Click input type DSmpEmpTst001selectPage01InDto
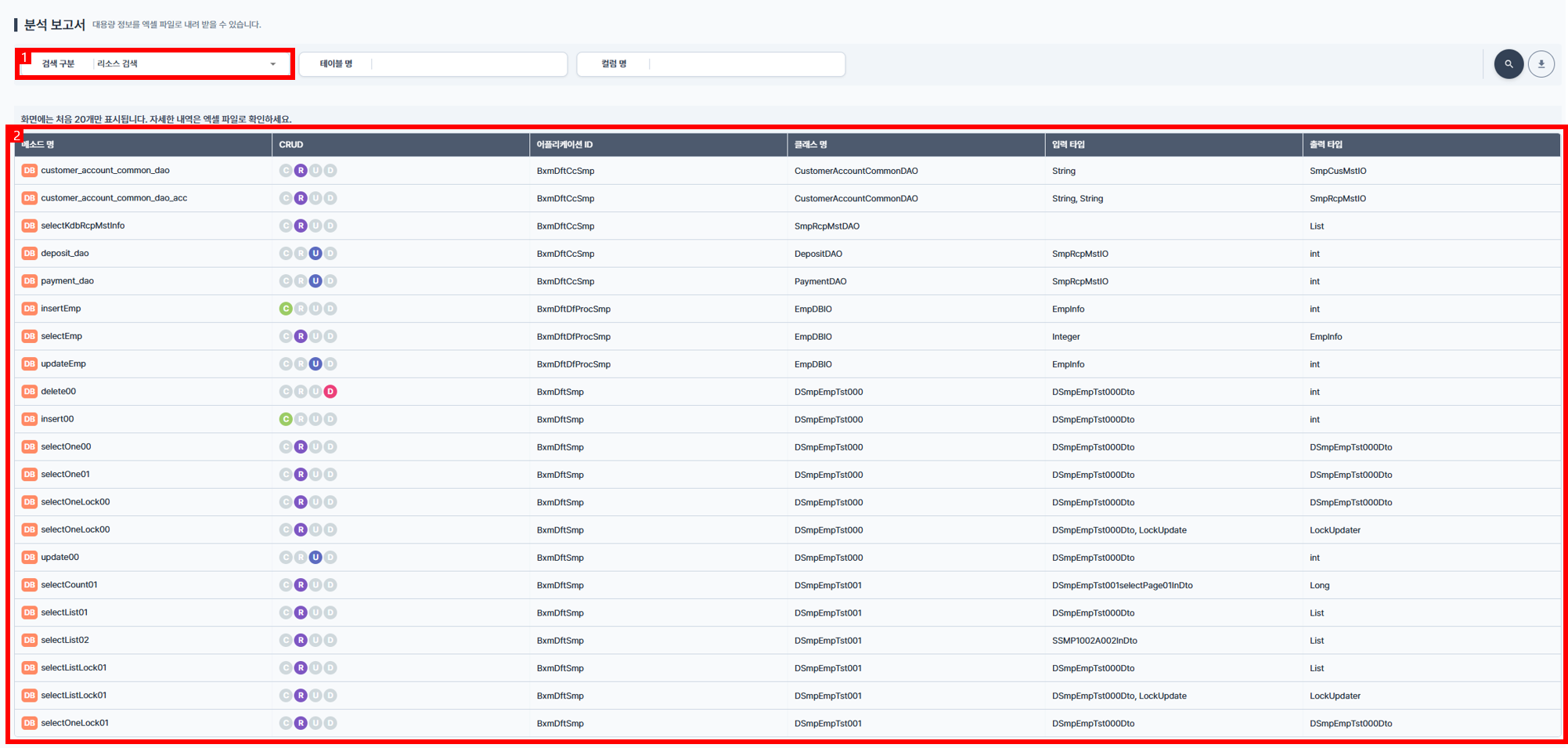This screenshot has width=1568, height=748. point(1122,585)
